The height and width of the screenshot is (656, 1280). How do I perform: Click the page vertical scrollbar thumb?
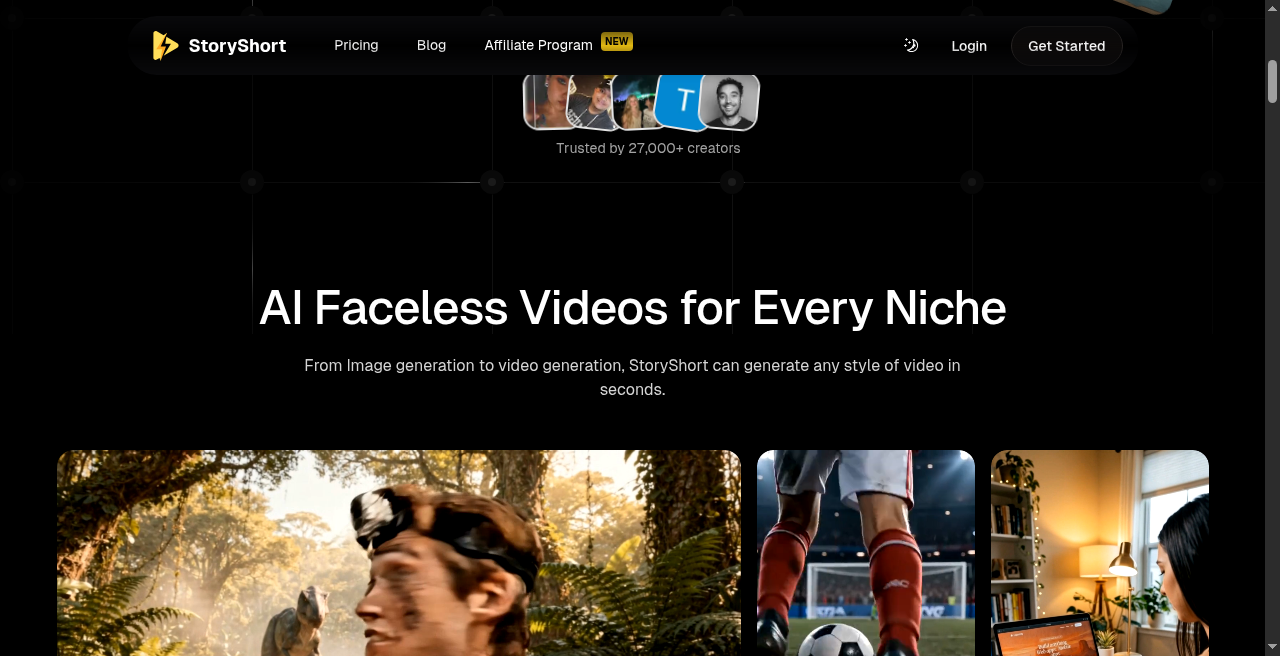(x=1272, y=81)
